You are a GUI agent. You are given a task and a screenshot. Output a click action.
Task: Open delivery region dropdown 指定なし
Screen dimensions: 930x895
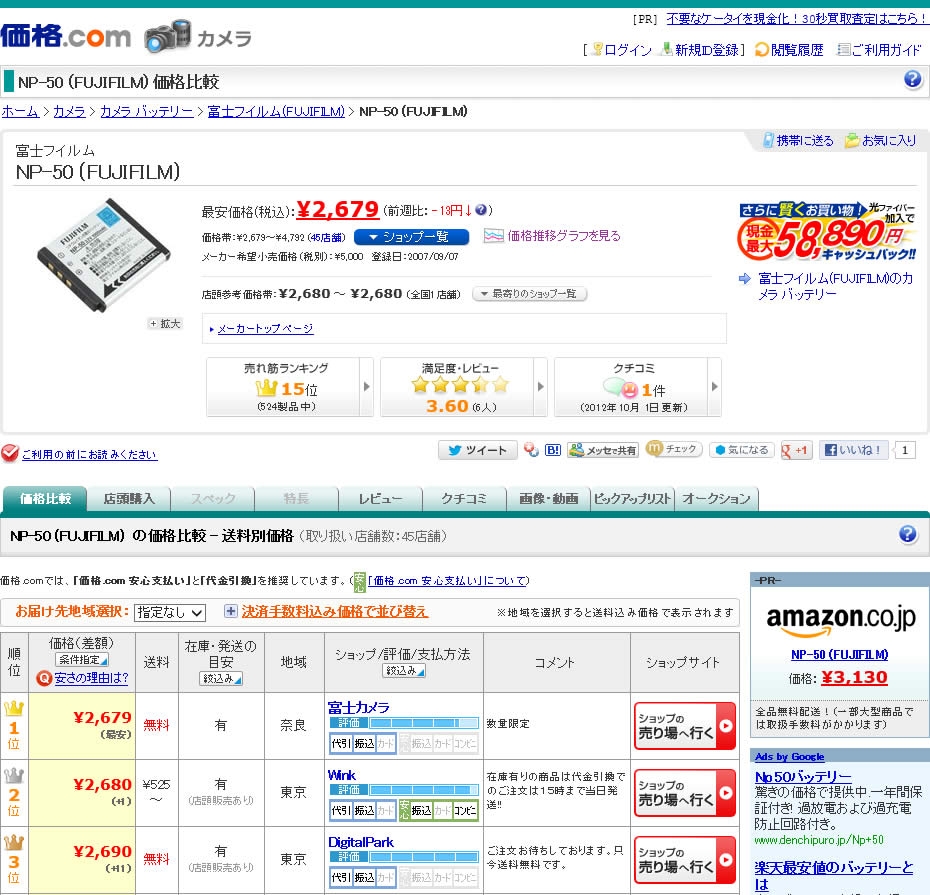tap(170, 612)
